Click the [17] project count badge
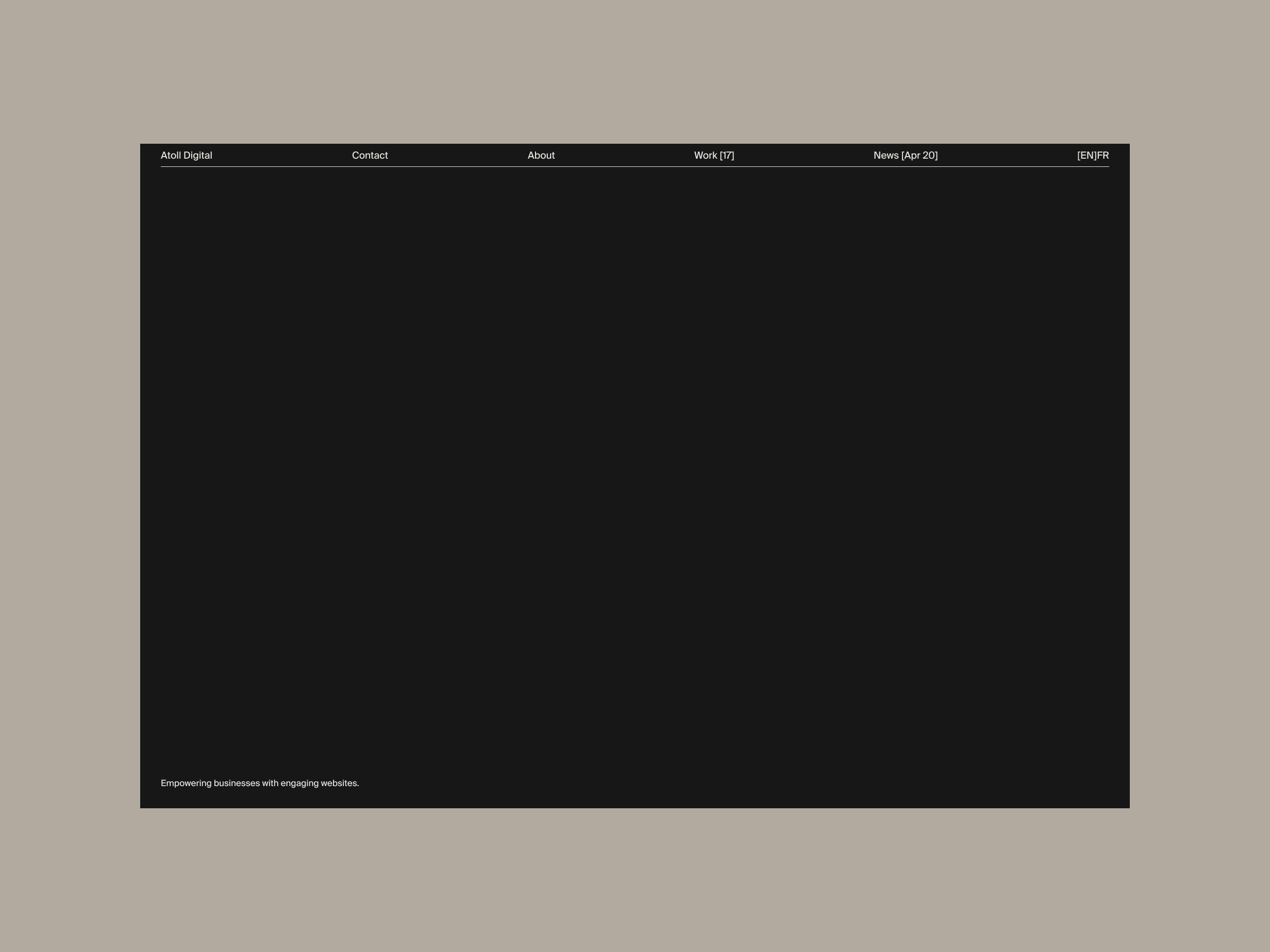Viewport: 1270px width, 952px height. (x=727, y=156)
